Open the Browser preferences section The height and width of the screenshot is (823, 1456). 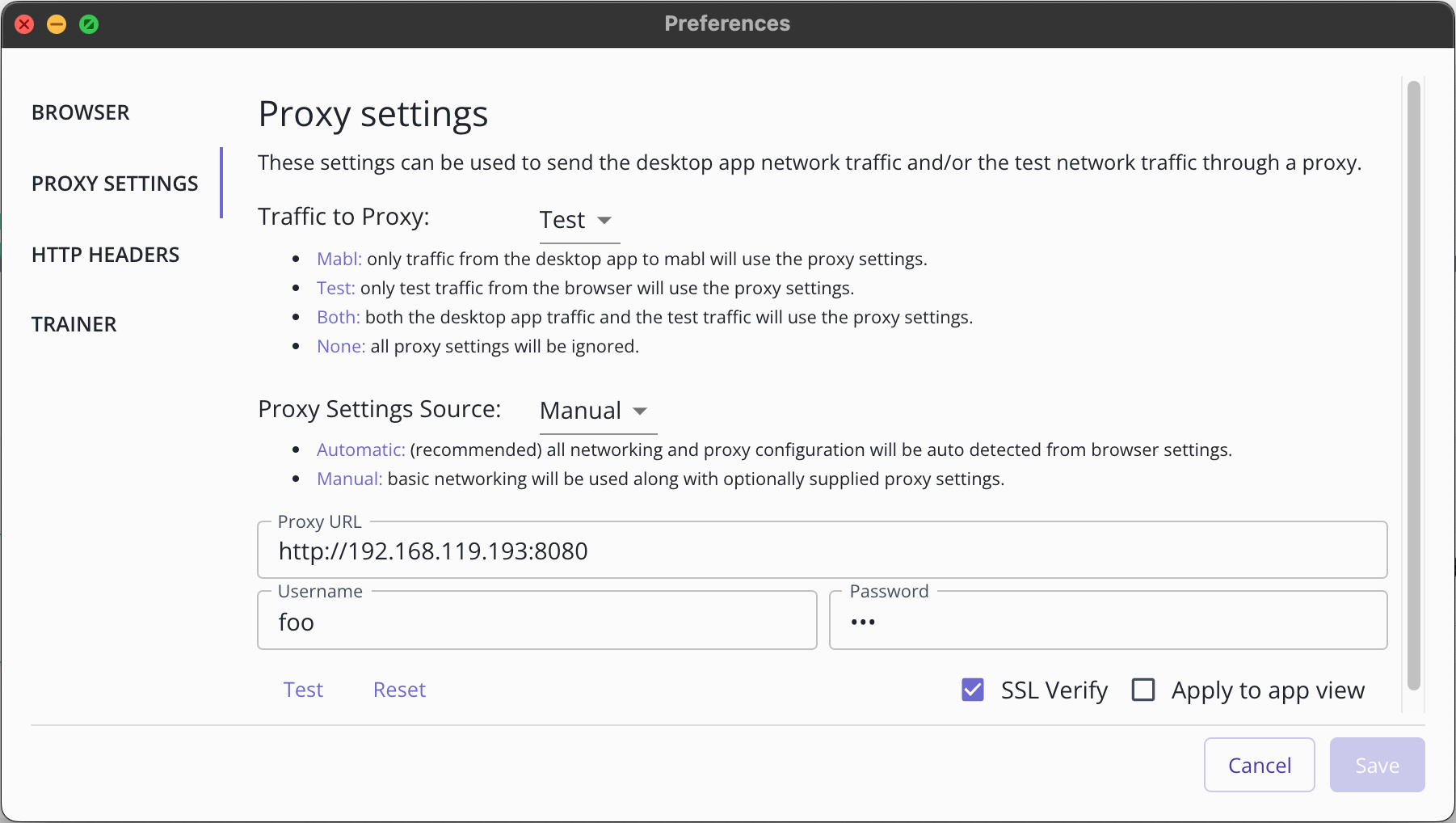tap(81, 112)
